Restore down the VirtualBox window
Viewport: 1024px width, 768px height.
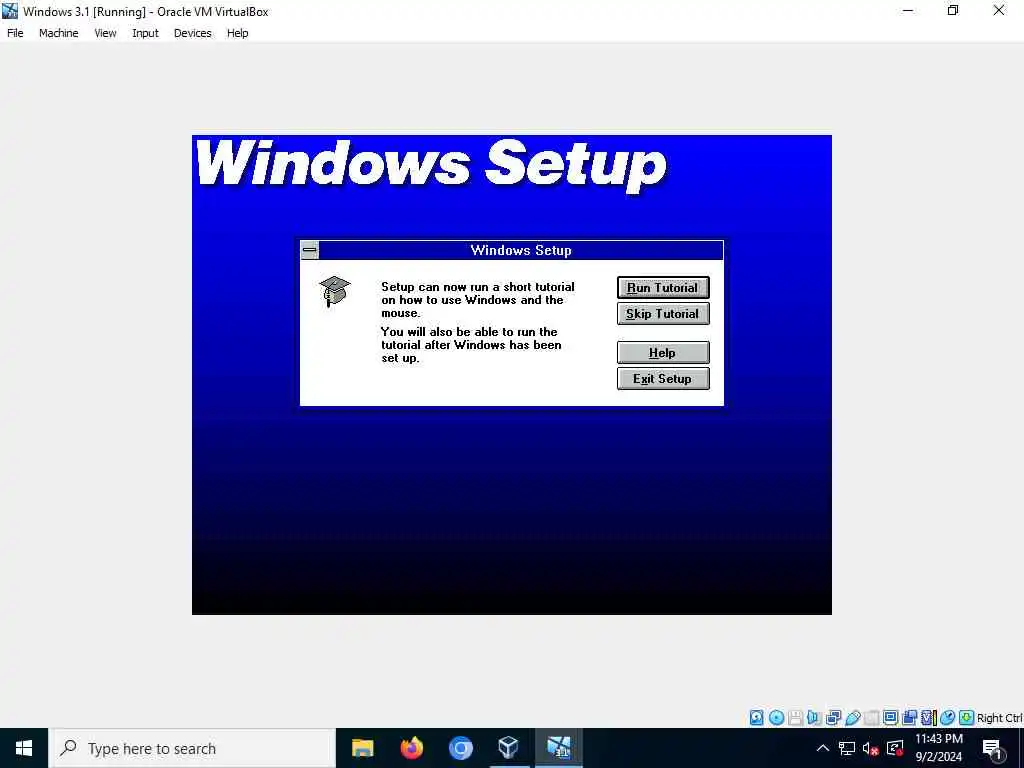pyautogui.click(x=953, y=10)
